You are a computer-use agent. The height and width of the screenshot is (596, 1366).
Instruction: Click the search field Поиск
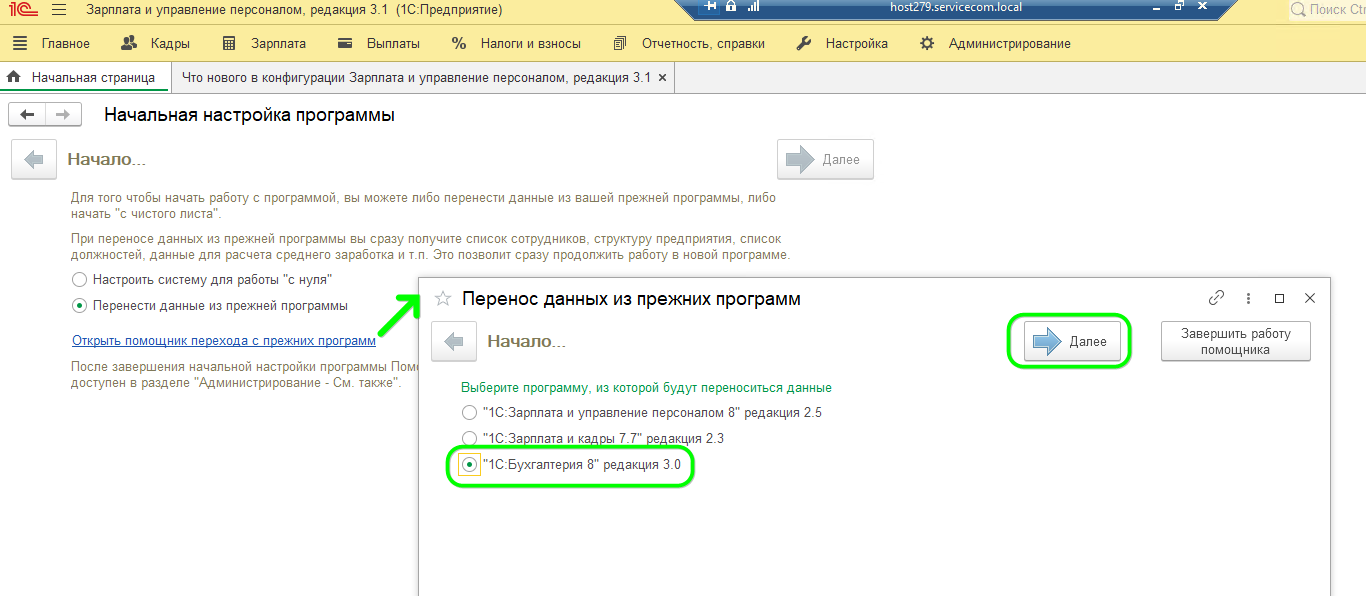[x=1327, y=10]
